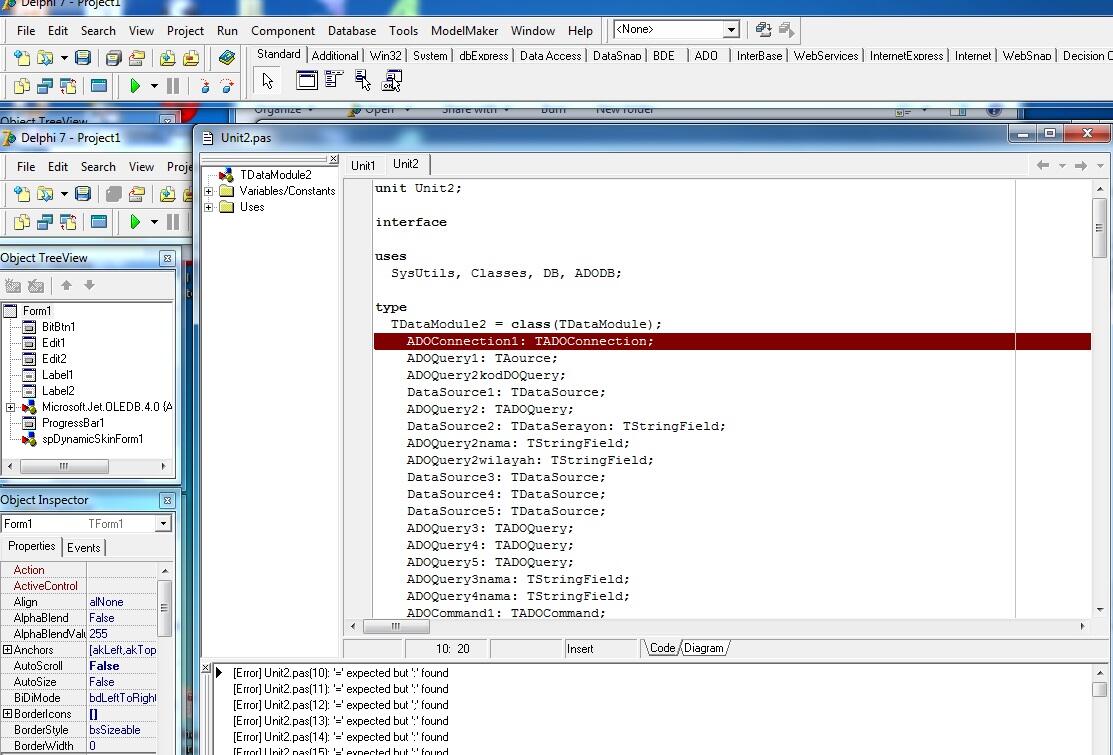Click Save icon in top Delphi toolbar

pyautogui.click(x=83, y=58)
